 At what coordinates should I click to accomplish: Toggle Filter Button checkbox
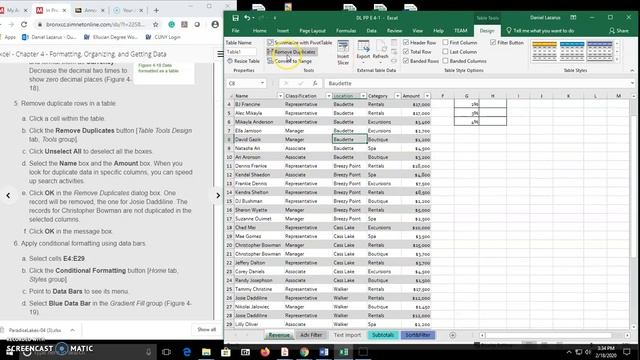pos(493,42)
